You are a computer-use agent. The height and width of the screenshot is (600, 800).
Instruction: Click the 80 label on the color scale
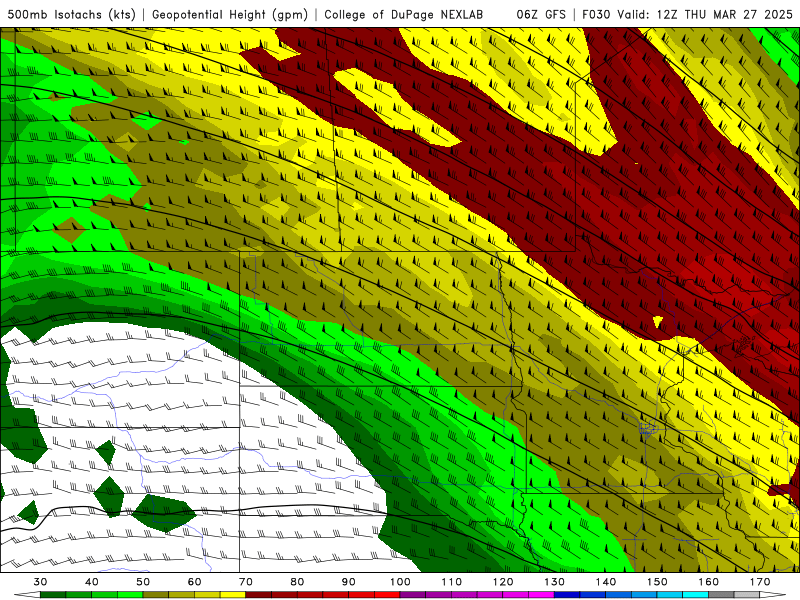click(x=297, y=582)
